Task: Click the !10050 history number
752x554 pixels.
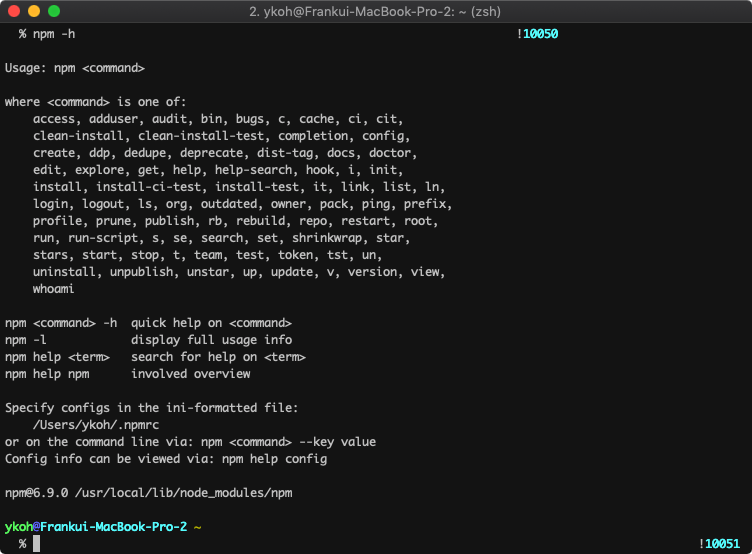Action: click(537, 34)
